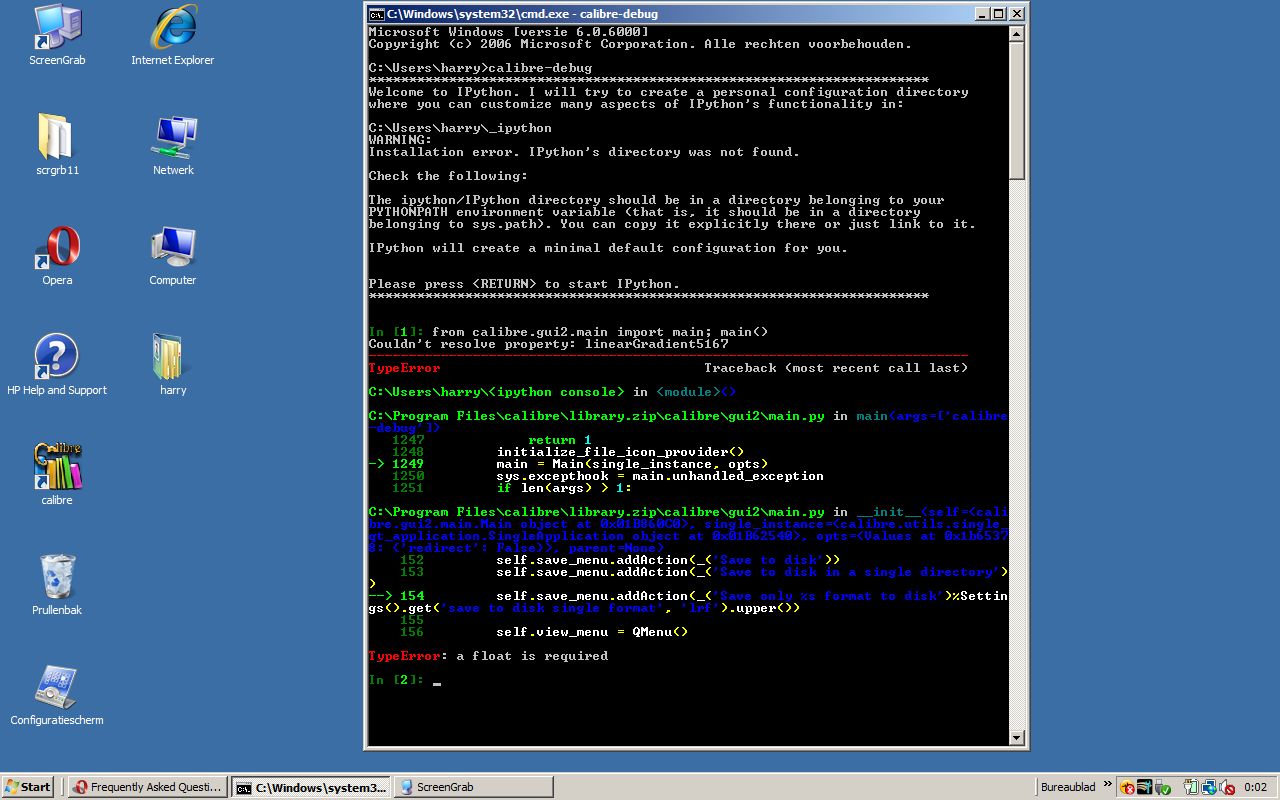Click the yellow security alert tray icon
The width and height of the screenshot is (1280, 800).
click(x=1127, y=787)
